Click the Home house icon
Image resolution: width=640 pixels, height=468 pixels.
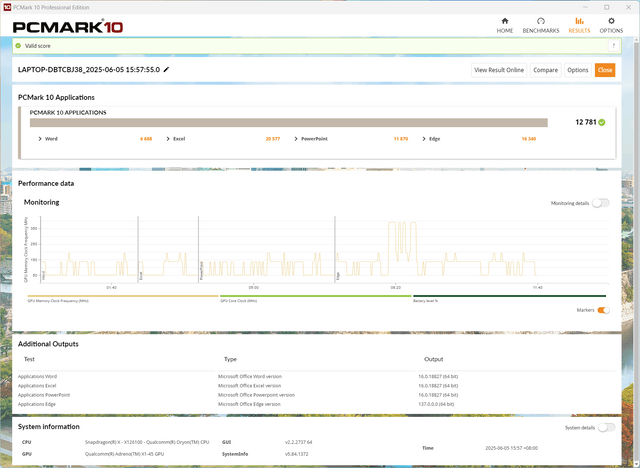(505, 21)
